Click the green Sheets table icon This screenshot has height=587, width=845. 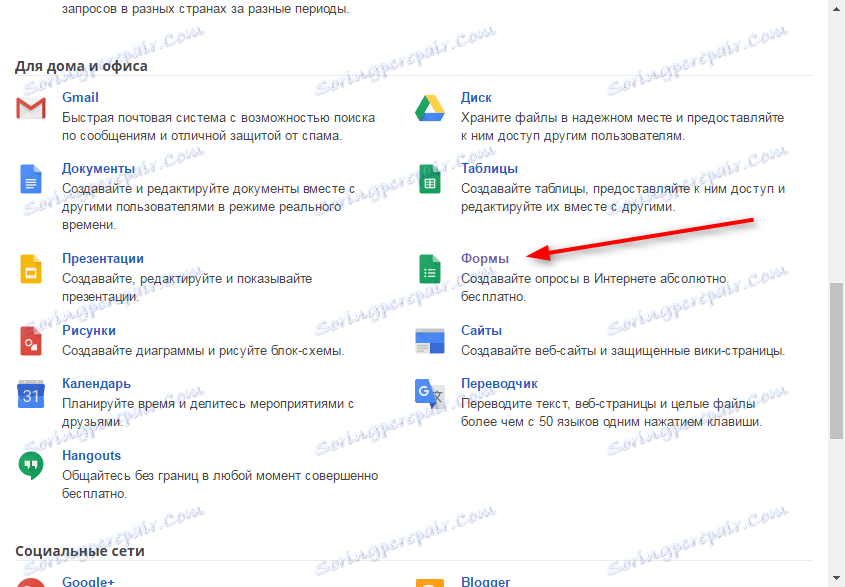click(x=430, y=178)
